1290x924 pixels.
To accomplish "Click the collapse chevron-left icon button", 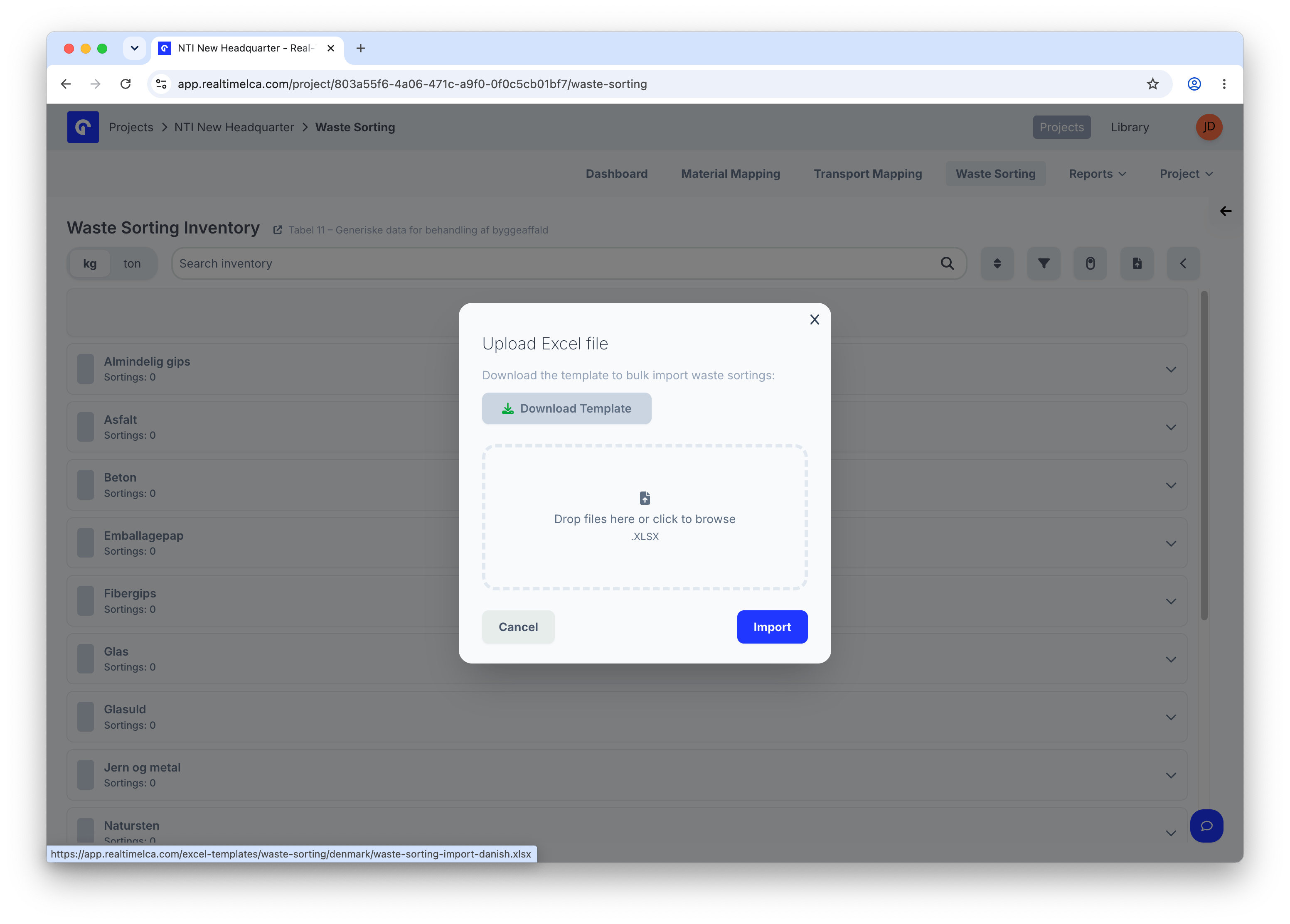I will pos(1184,263).
